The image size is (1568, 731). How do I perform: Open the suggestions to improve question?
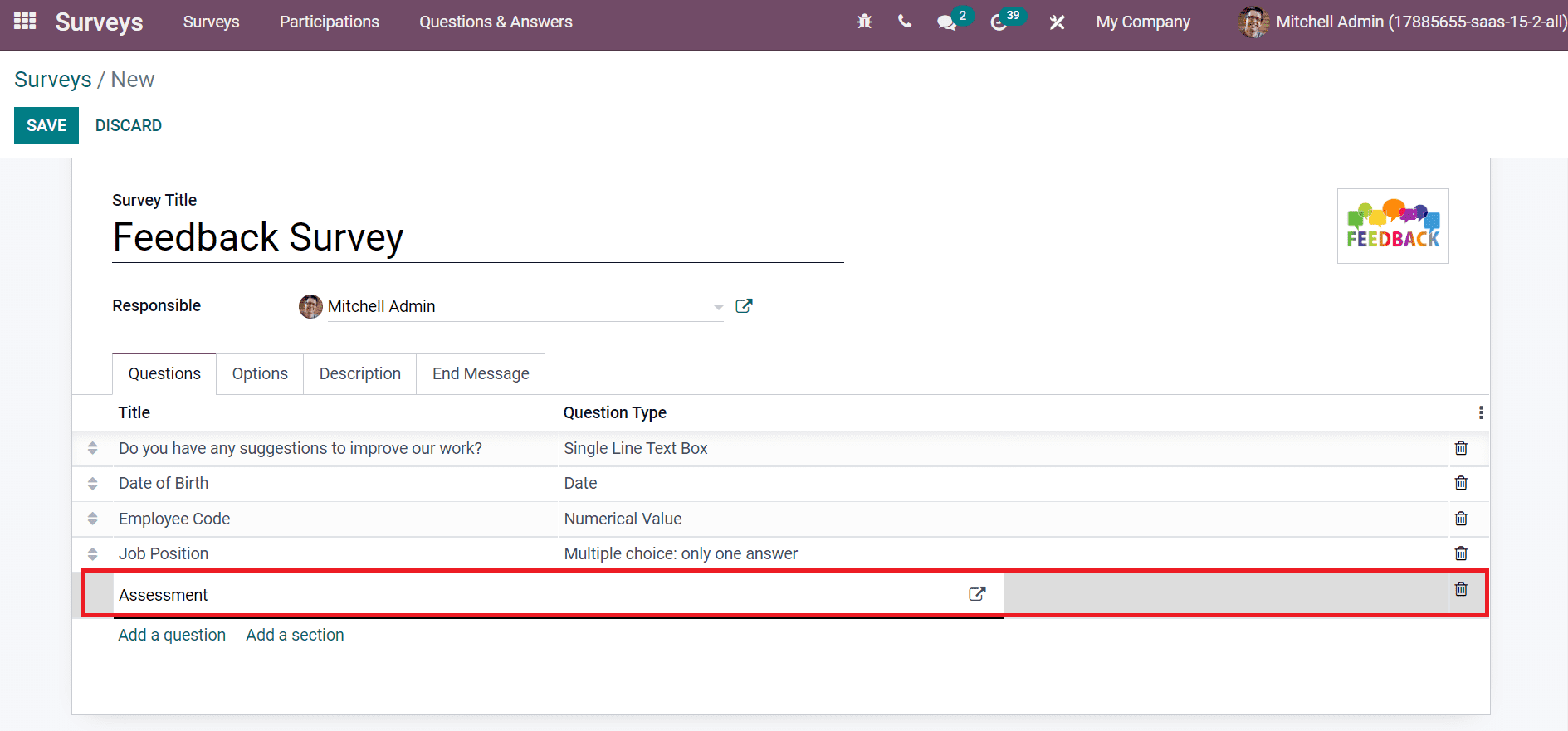(300, 448)
